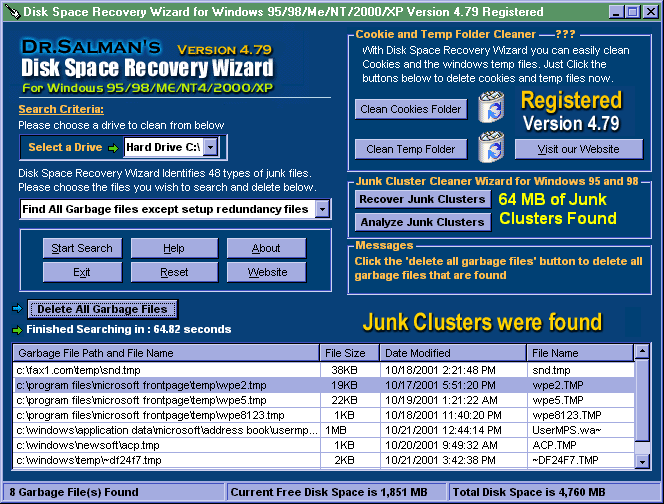Open the Hard Drive C:\ drive dropdown
Image resolution: width=664 pixels, height=504 pixels.
click(210, 147)
